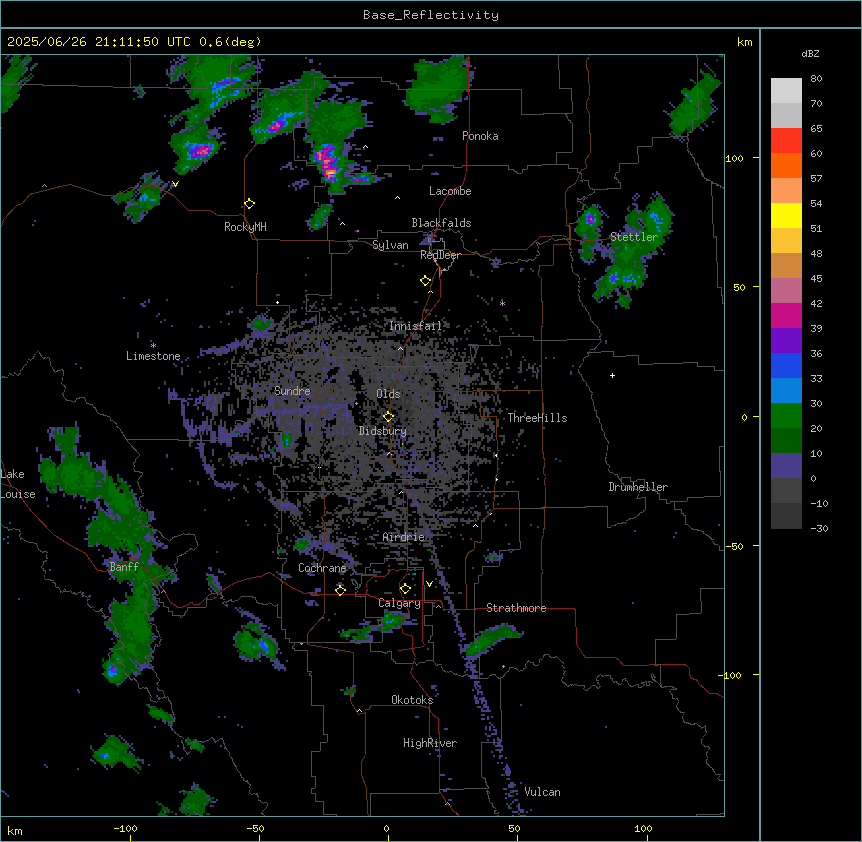Click the Limestone label
The width and height of the screenshot is (862, 842).
153,356
